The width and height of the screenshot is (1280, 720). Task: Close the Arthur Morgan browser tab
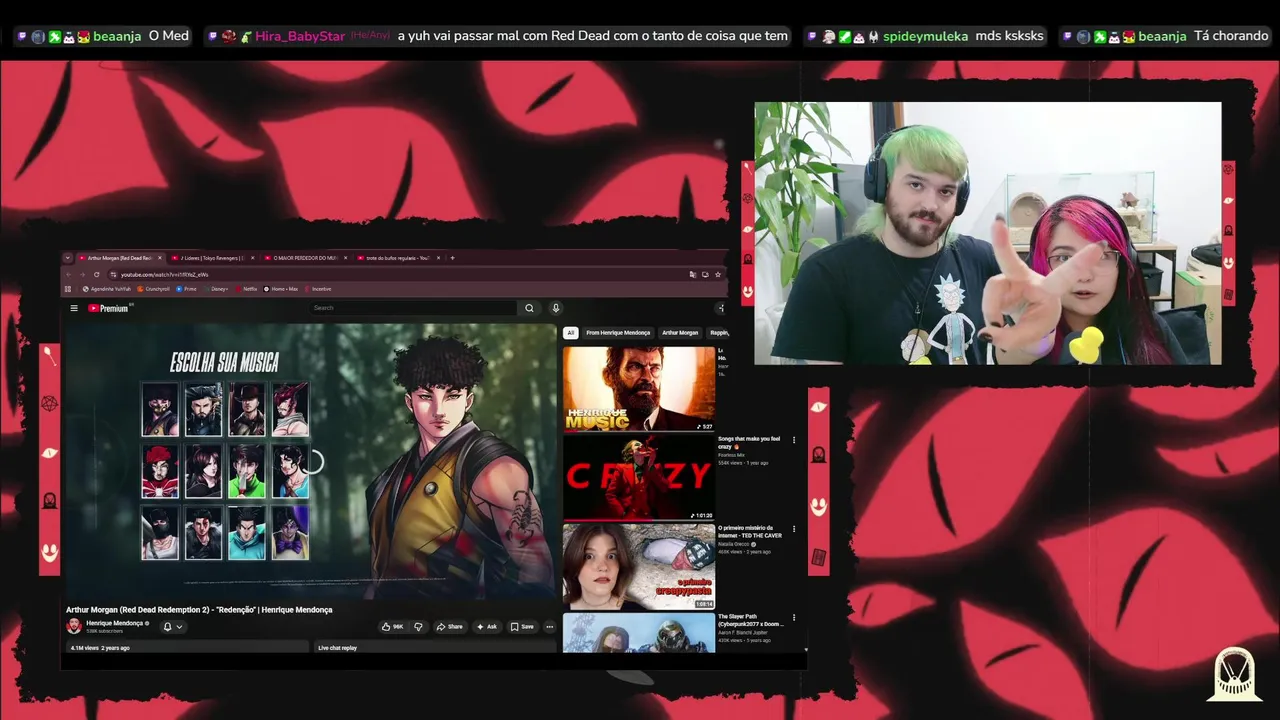point(161,258)
